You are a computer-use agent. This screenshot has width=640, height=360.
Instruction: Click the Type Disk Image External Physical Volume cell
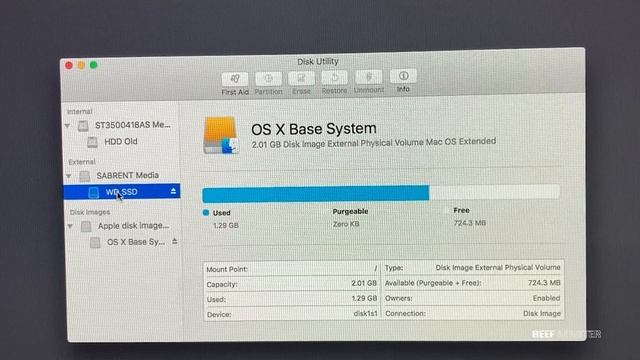473,268
